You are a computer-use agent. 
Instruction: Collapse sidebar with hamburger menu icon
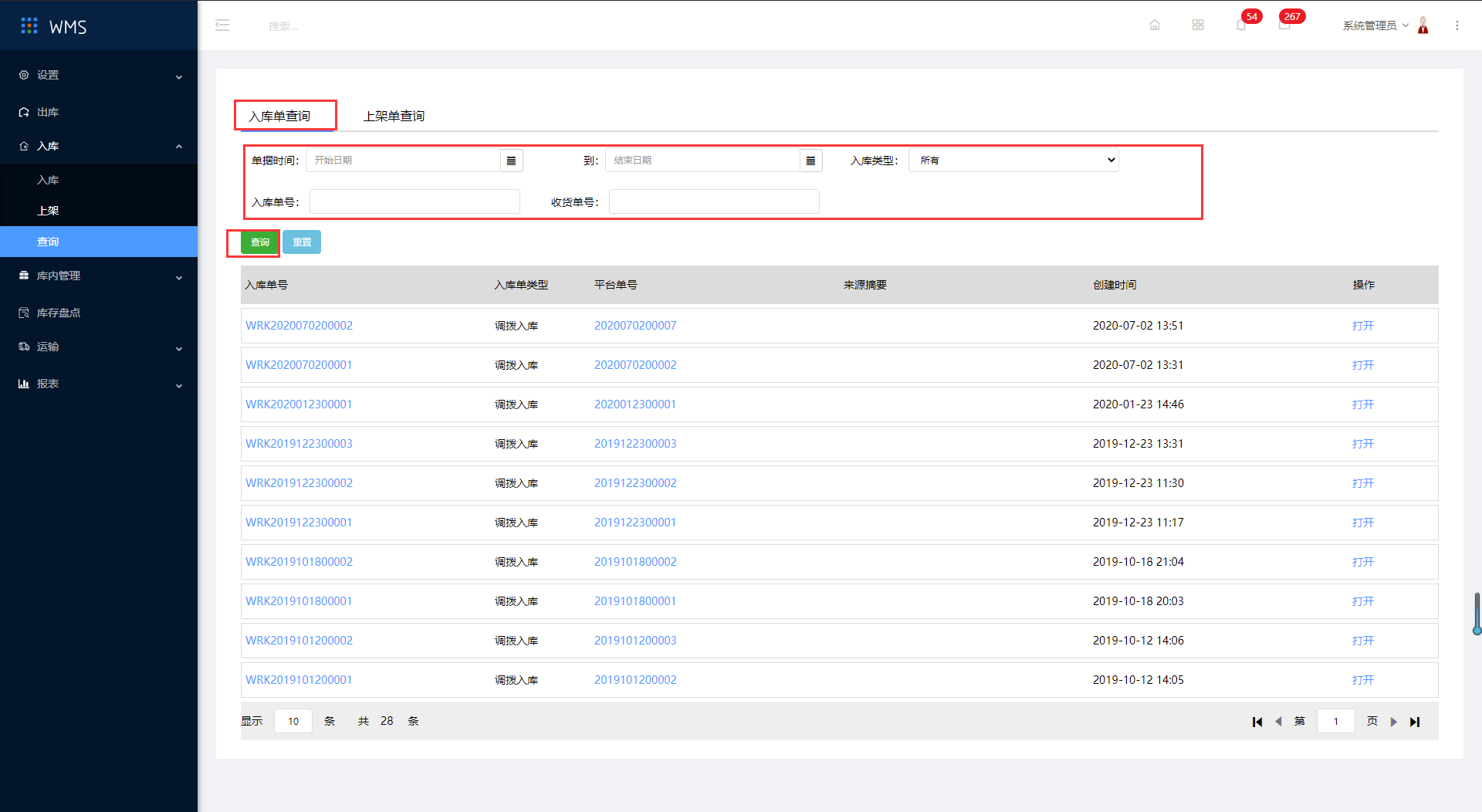point(222,25)
